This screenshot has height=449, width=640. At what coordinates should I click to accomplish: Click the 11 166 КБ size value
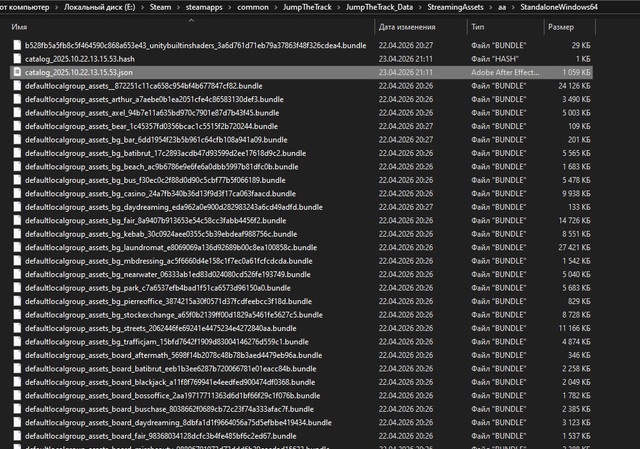pyautogui.click(x=574, y=328)
